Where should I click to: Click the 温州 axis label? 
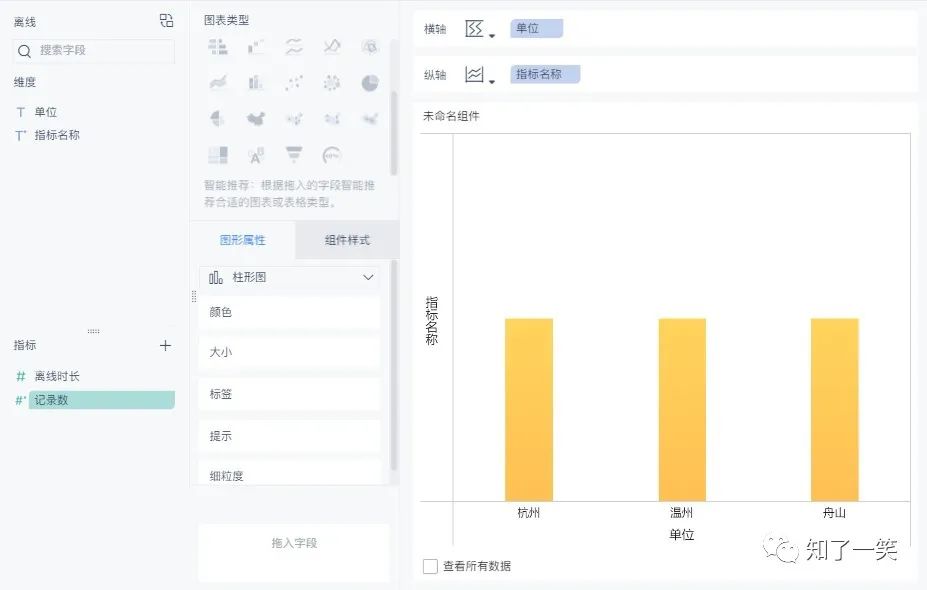[681, 513]
